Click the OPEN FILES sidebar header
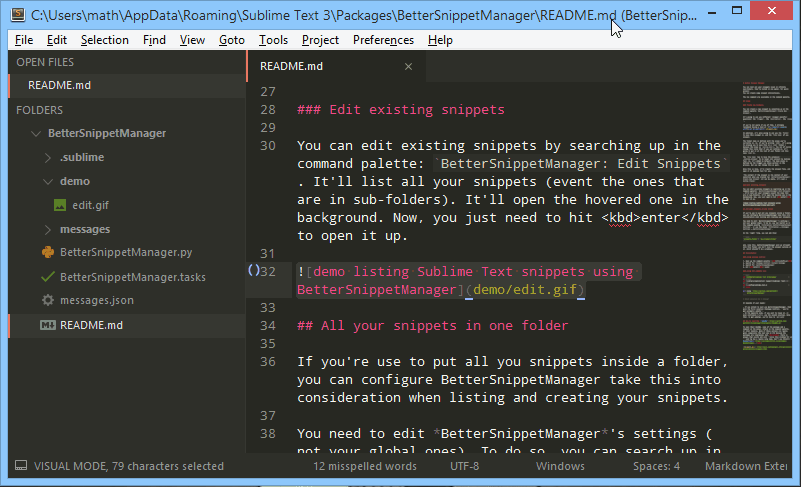The image size is (801, 487). coord(45,62)
